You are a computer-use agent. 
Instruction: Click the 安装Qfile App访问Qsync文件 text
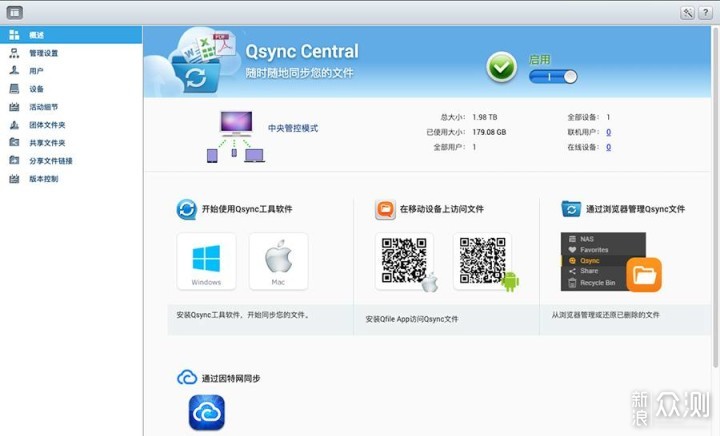click(x=411, y=319)
